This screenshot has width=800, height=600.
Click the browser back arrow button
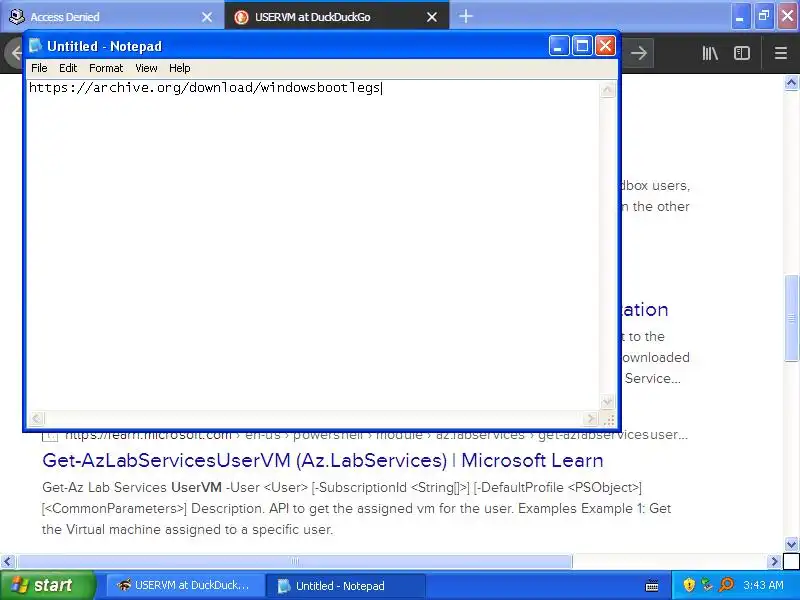[x=15, y=53]
